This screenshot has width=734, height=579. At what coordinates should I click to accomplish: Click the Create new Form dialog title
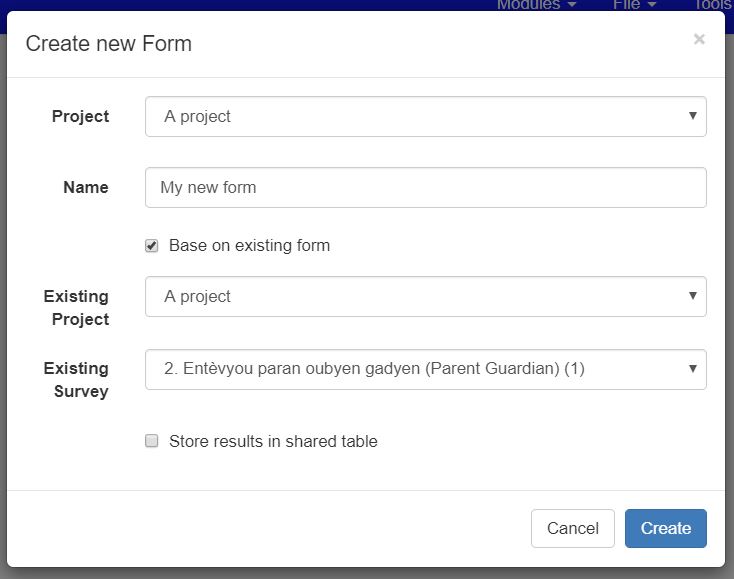tap(108, 43)
